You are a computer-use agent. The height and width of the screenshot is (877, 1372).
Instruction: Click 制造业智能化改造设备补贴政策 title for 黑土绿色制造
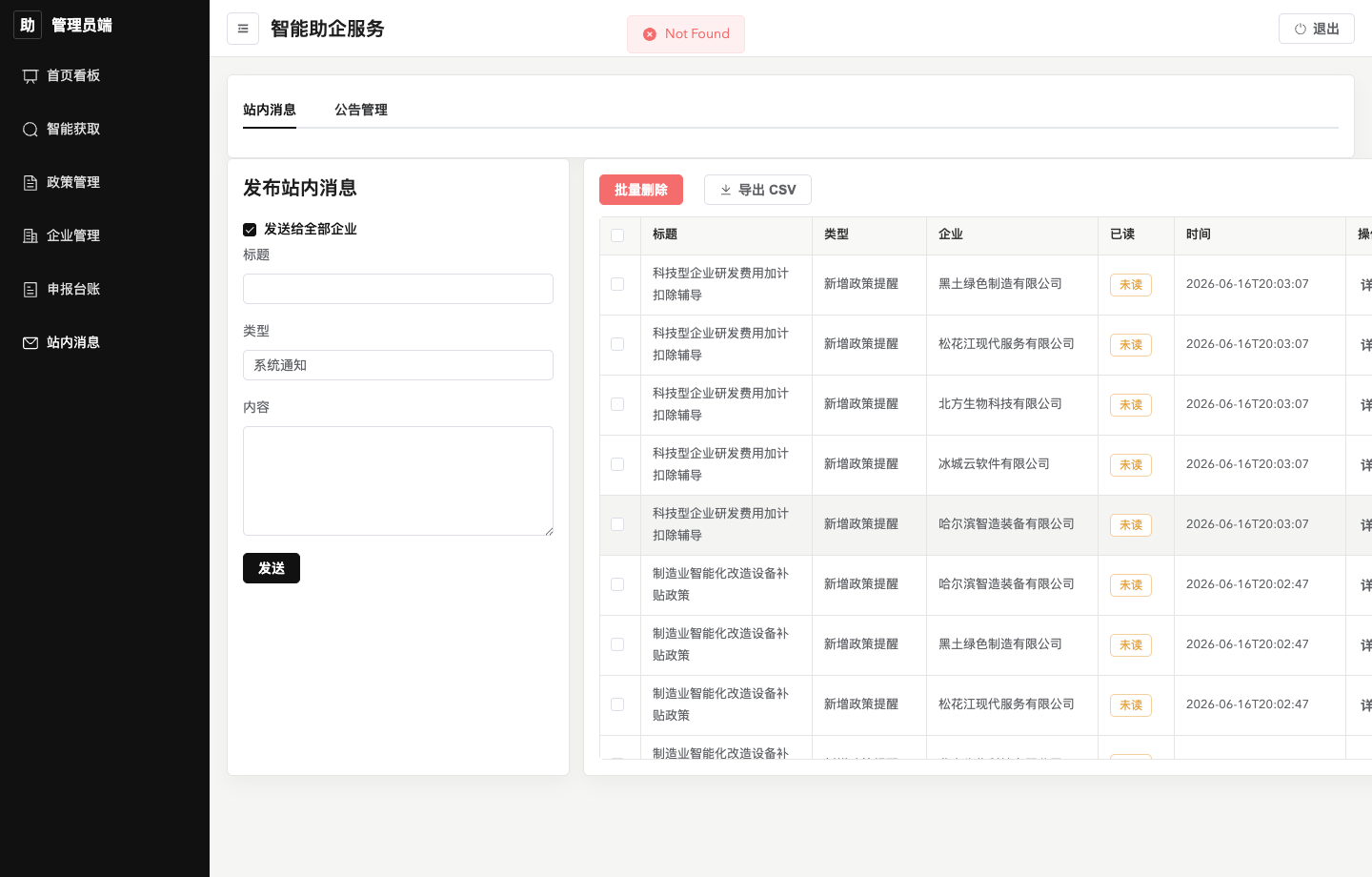pos(720,644)
